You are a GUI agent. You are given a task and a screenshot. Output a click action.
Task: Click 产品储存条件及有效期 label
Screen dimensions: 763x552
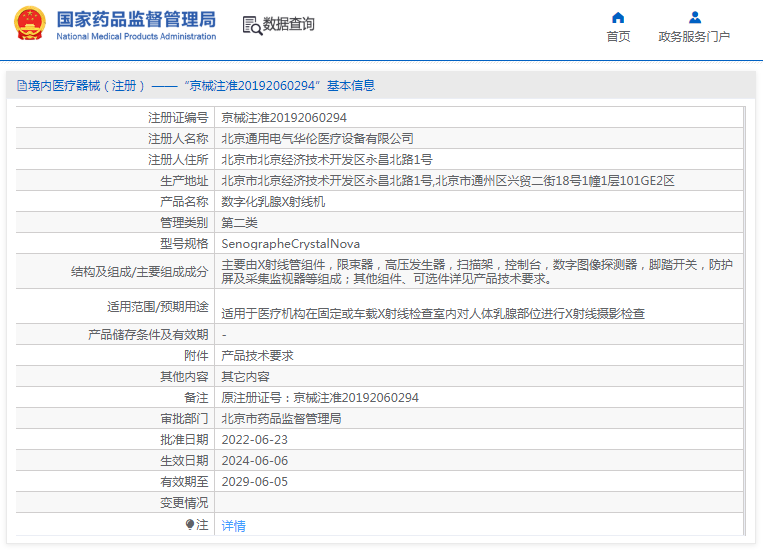coord(148,335)
